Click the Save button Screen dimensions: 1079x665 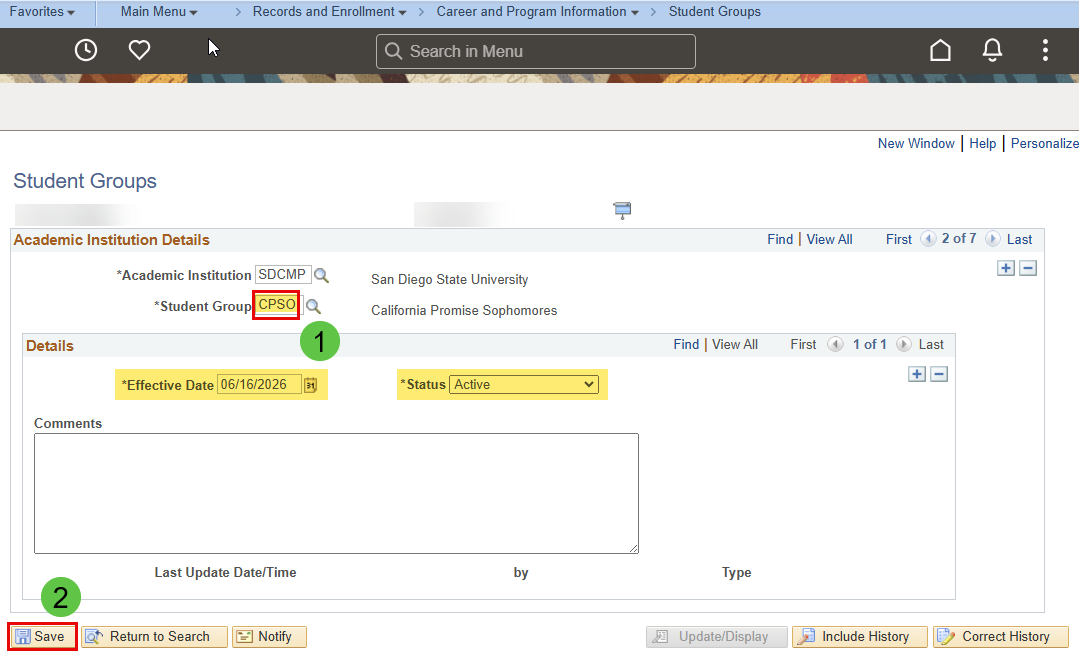43,637
